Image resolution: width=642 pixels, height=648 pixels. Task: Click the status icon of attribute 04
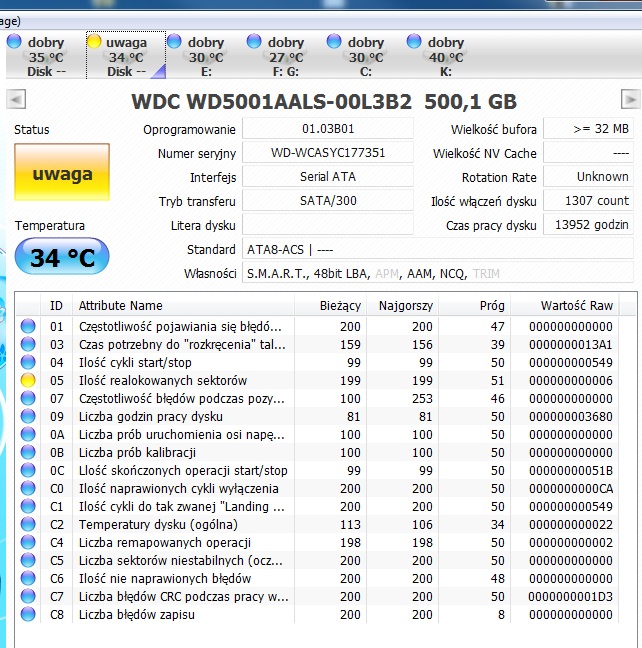click(x=28, y=362)
